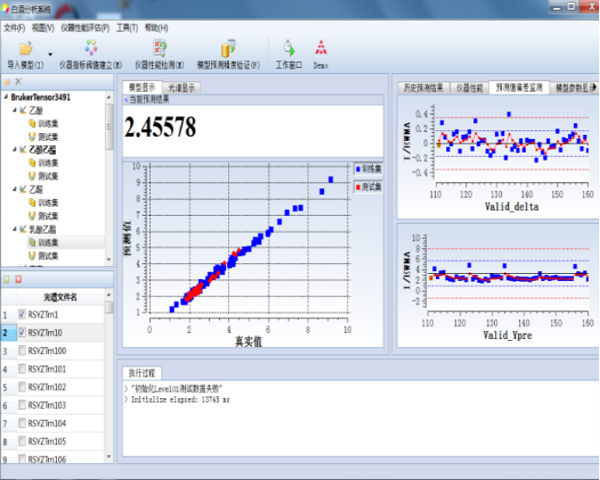Enable the RSYZTrn100 checkbox
Image resolution: width=600 pixels, height=480 pixels.
point(22,351)
